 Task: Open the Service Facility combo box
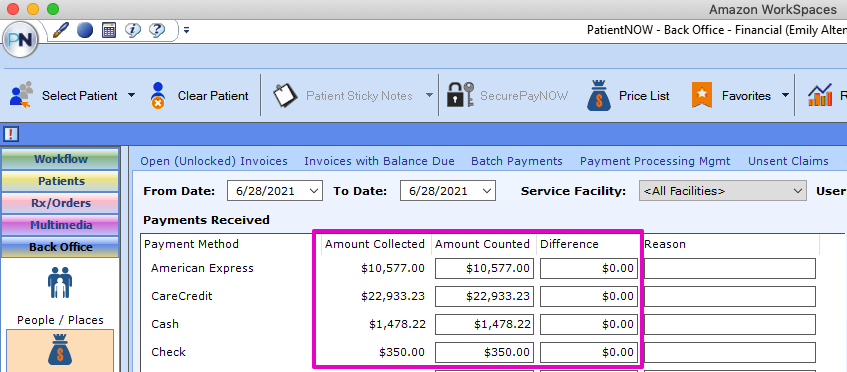point(722,191)
